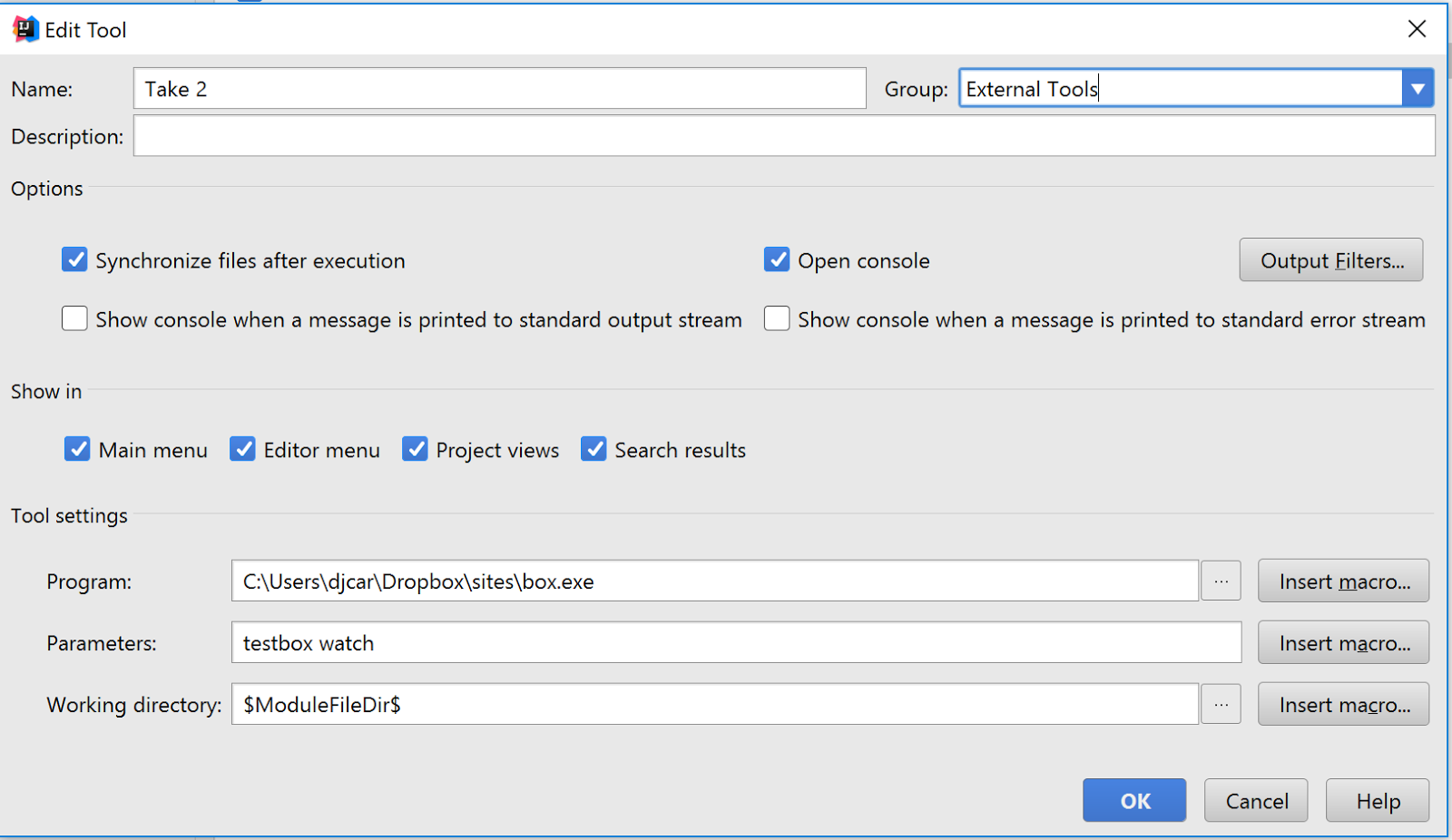Image resolution: width=1452 pixels, height=840 pixels.
Task: Uncheck Editor menu option
Action: [x=242, y=449]
